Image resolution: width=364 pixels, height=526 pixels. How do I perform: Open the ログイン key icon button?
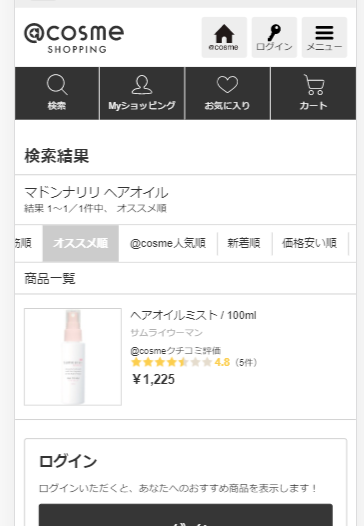click(x=274, y=37)
